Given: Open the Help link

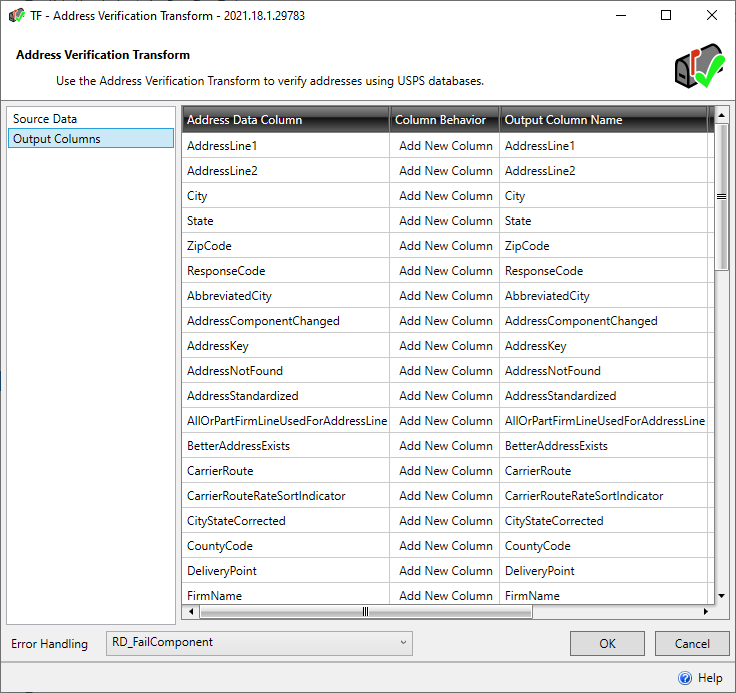Looking at the screenshot, I should tap(710, 678).
